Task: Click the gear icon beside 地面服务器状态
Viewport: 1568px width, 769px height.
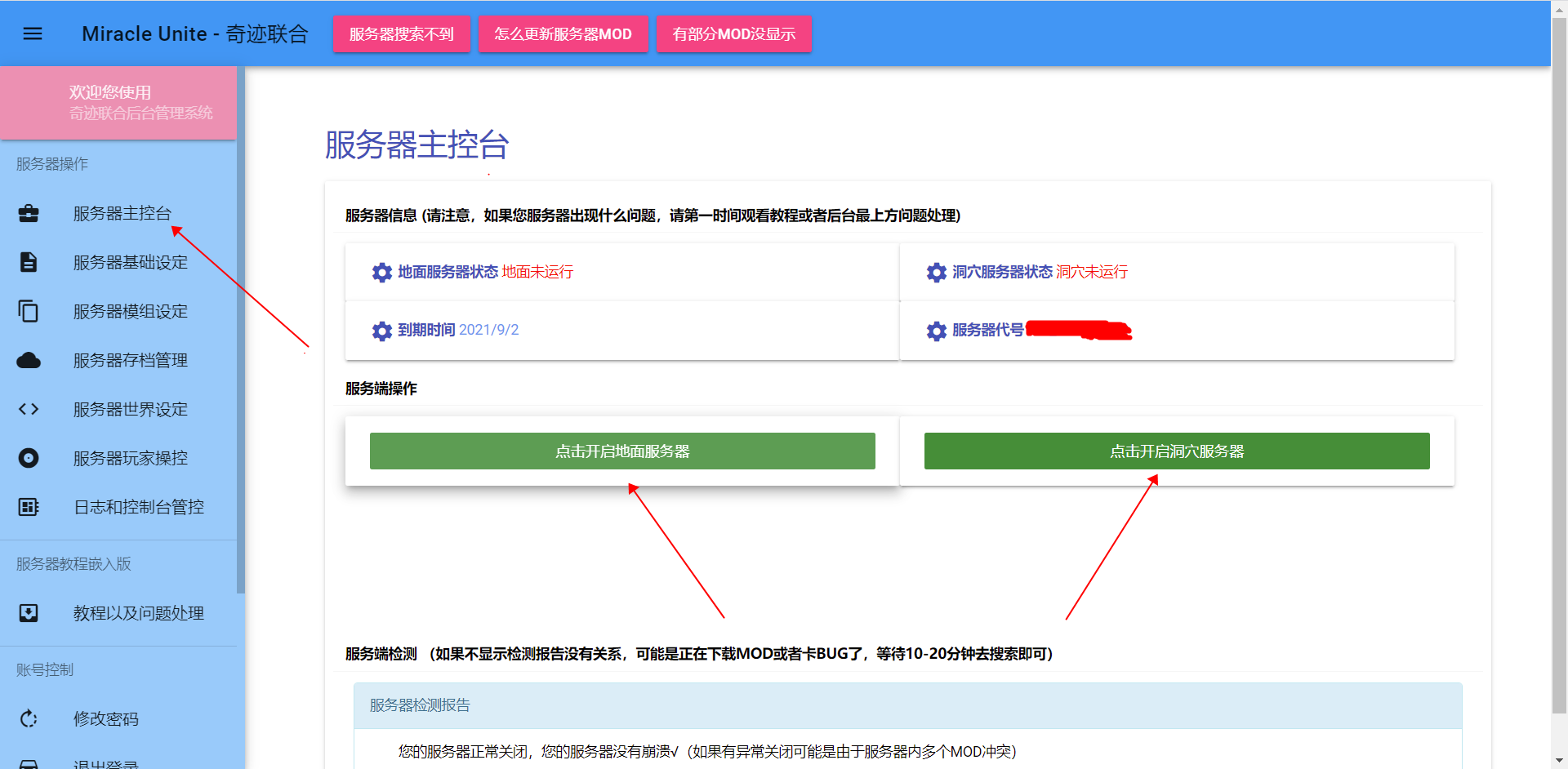Action: 382,273
